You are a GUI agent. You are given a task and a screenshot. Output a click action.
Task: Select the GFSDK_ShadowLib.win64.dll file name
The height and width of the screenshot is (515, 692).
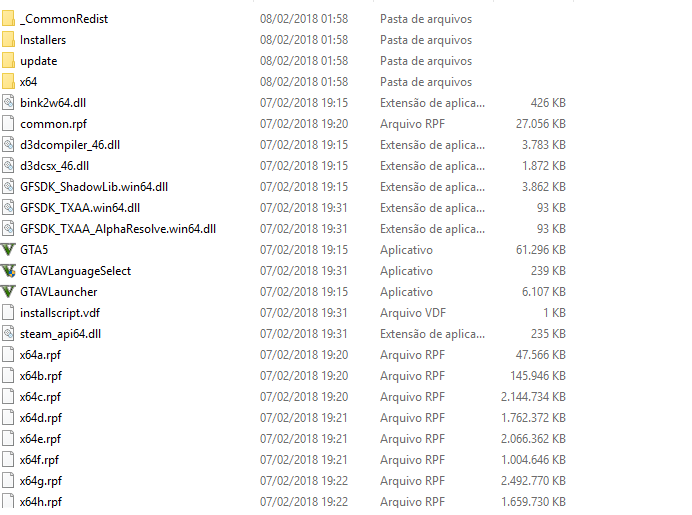[94, 187]
